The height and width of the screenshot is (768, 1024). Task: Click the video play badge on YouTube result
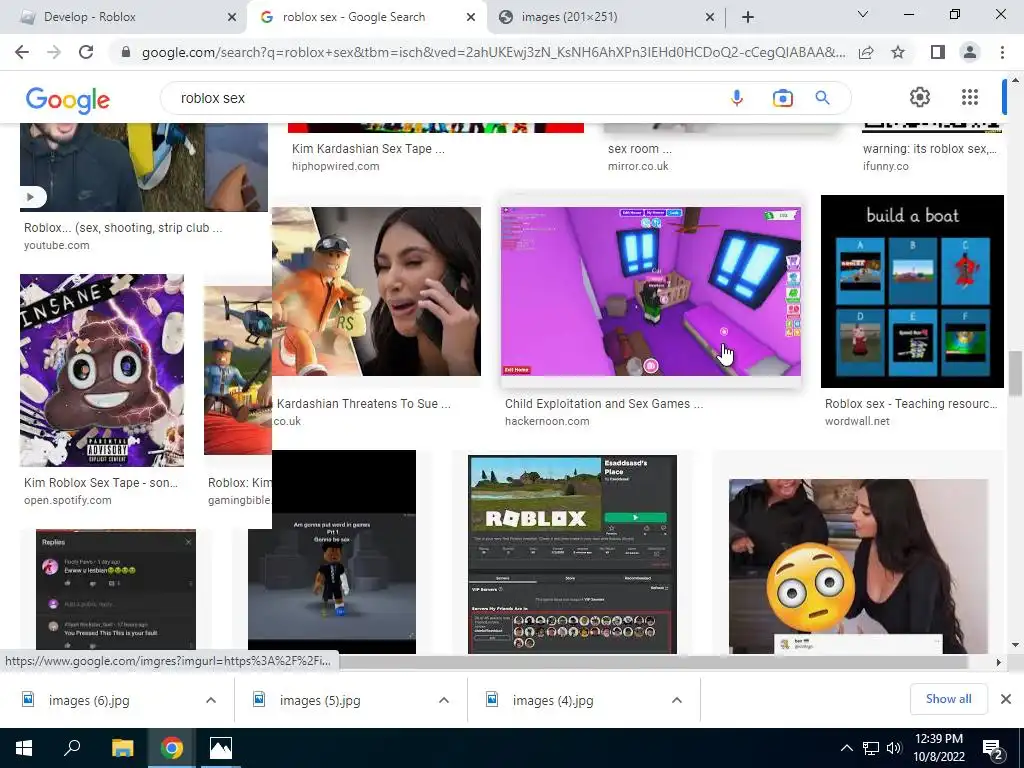click(x=31, y=197)
